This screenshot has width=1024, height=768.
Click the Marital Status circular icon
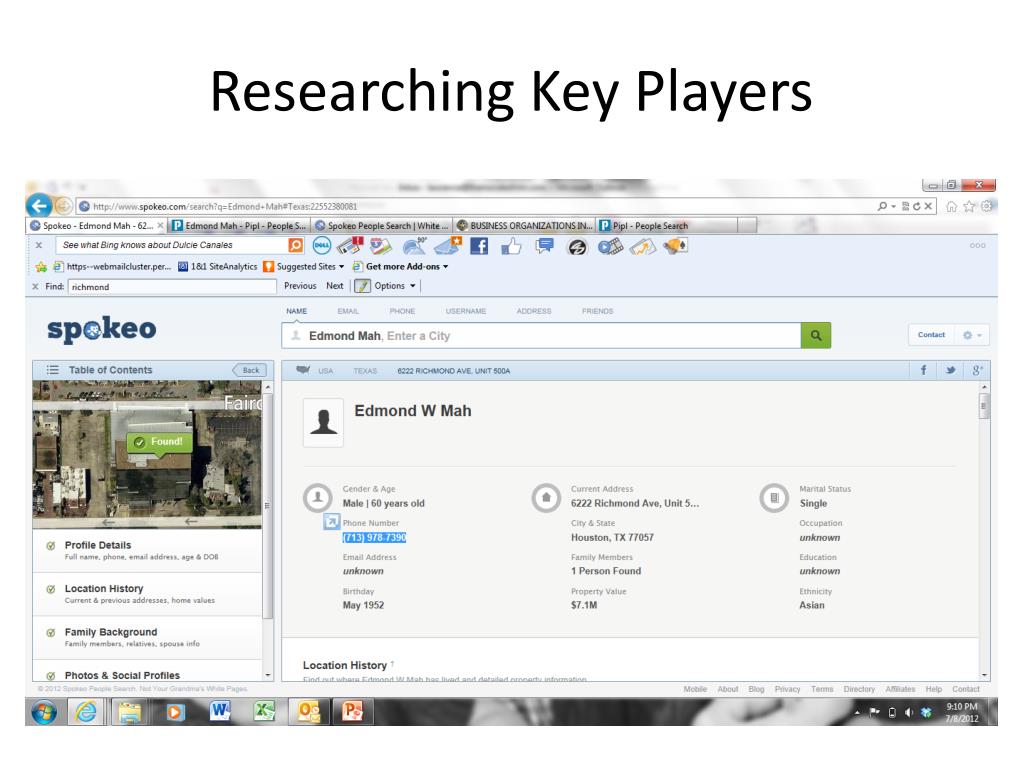pyautogui.click(x=775, y=498)
